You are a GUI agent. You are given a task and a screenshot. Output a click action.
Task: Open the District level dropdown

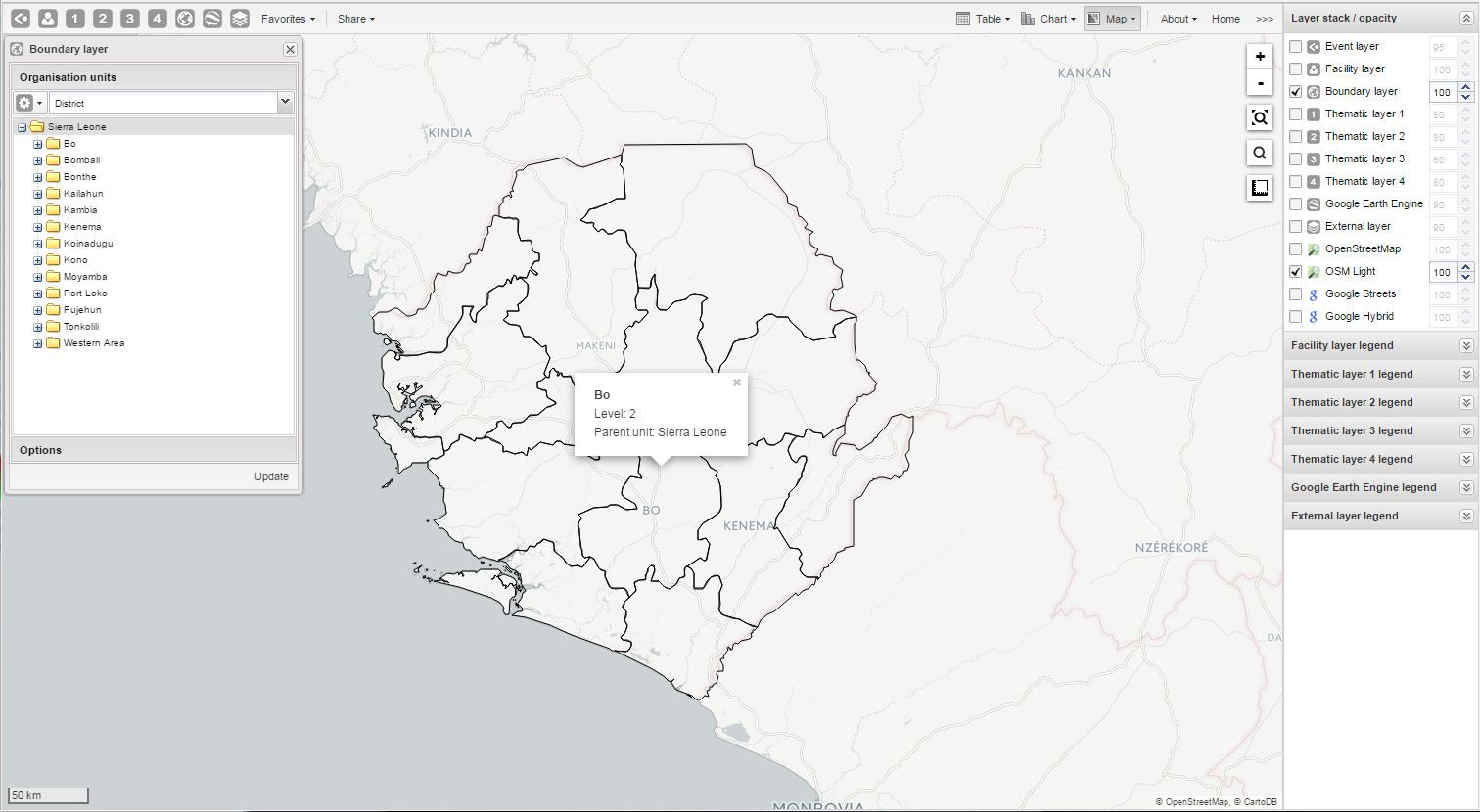click(285, 102)
